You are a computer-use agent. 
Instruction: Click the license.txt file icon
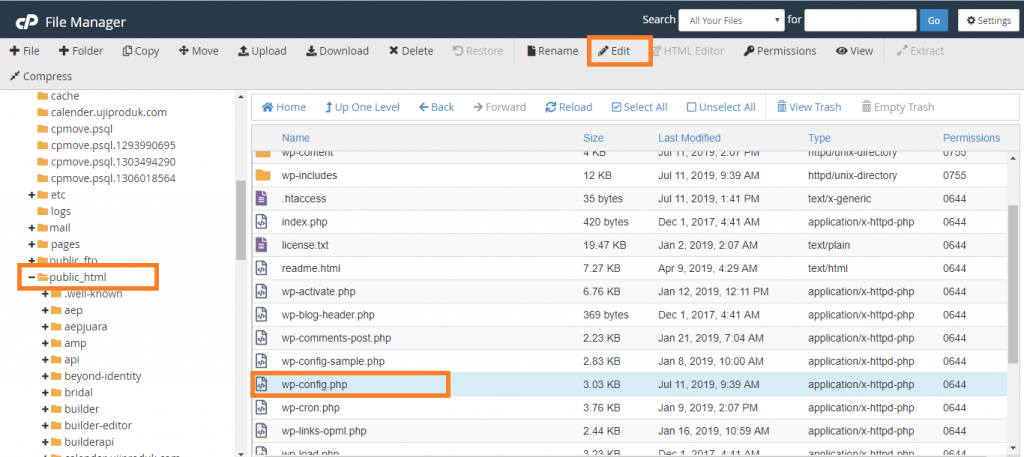262,245
